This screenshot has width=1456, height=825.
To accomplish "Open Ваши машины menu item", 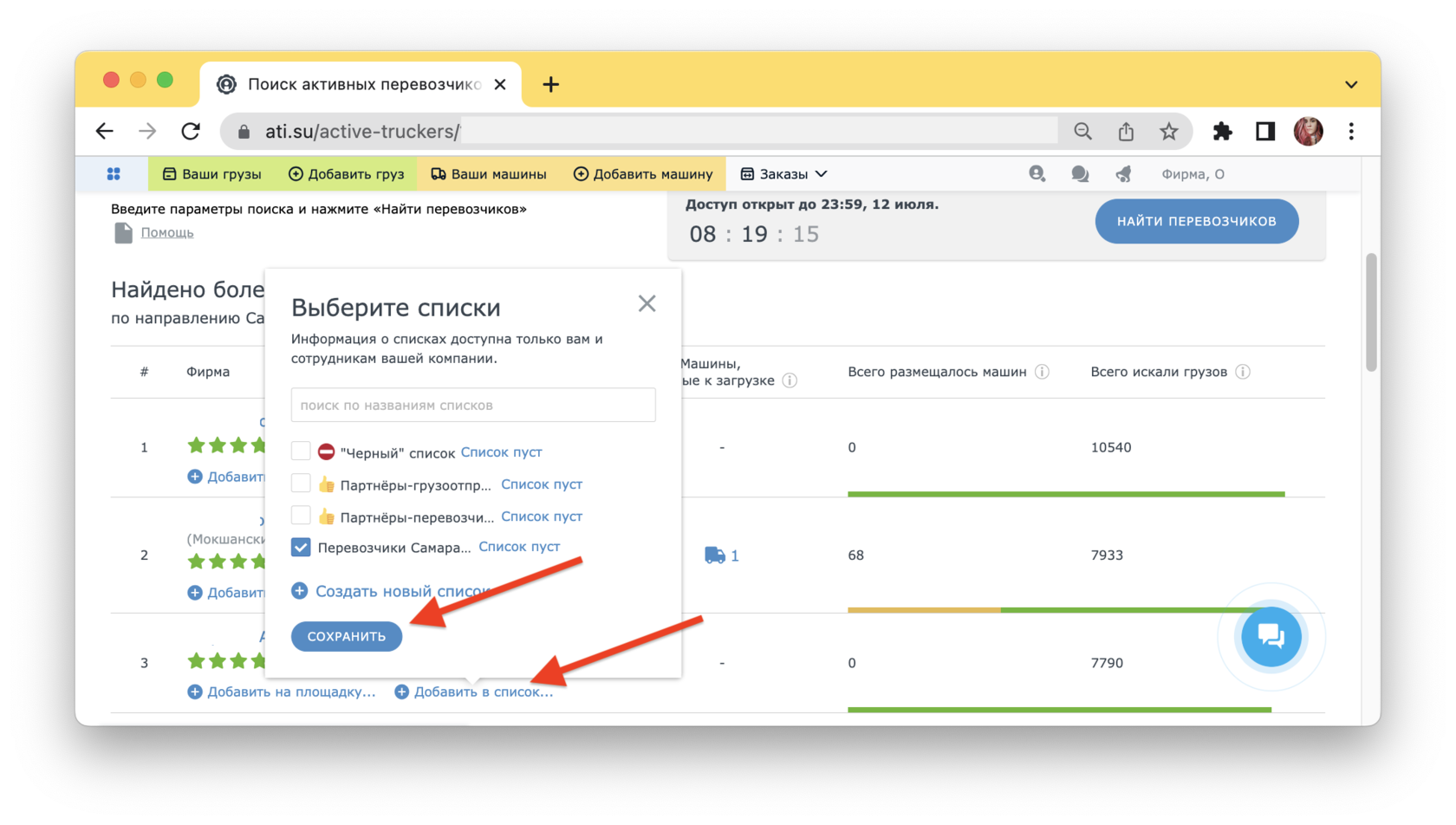I will point(489,174).
